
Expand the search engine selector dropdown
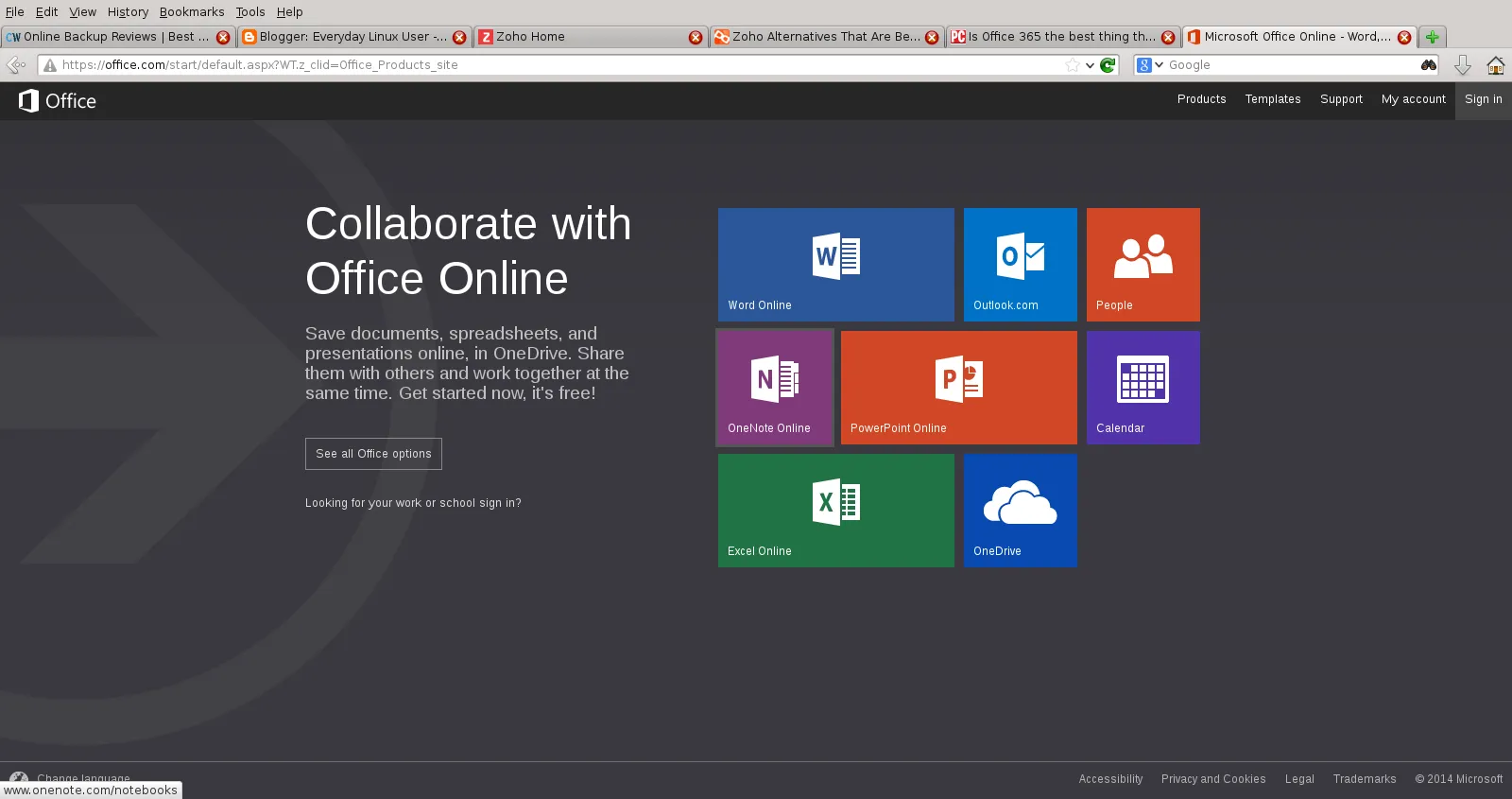[1150, 65]
